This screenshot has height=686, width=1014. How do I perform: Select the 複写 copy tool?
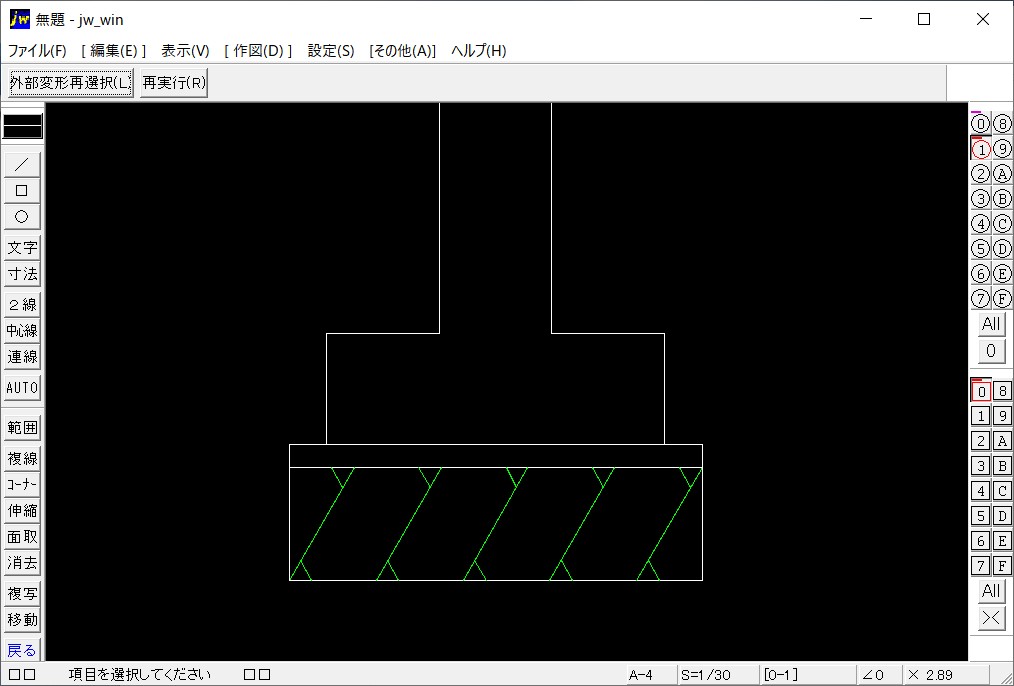(22, 594)
